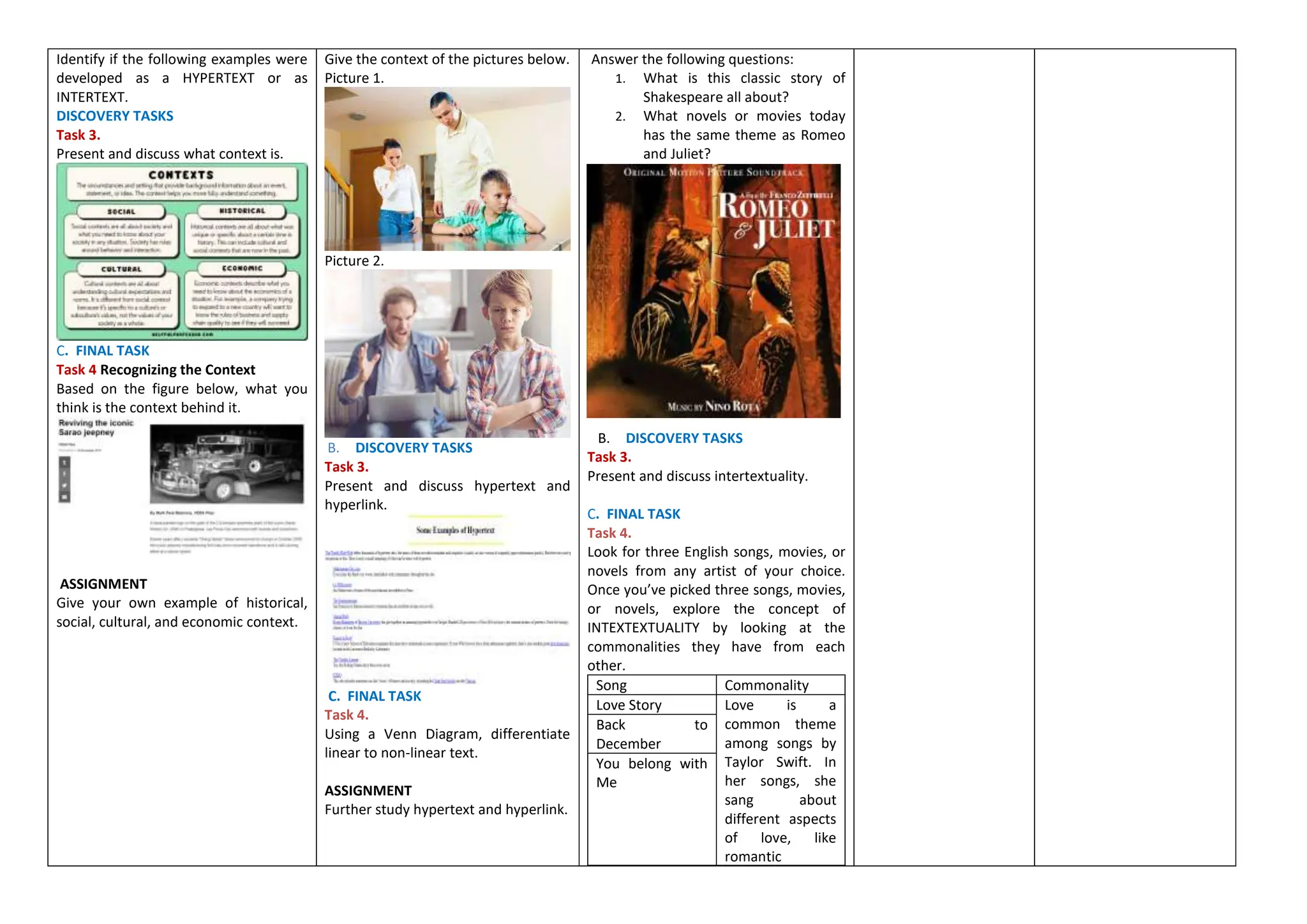Click the 'Love Story' table cell

(x=652, y=705)
